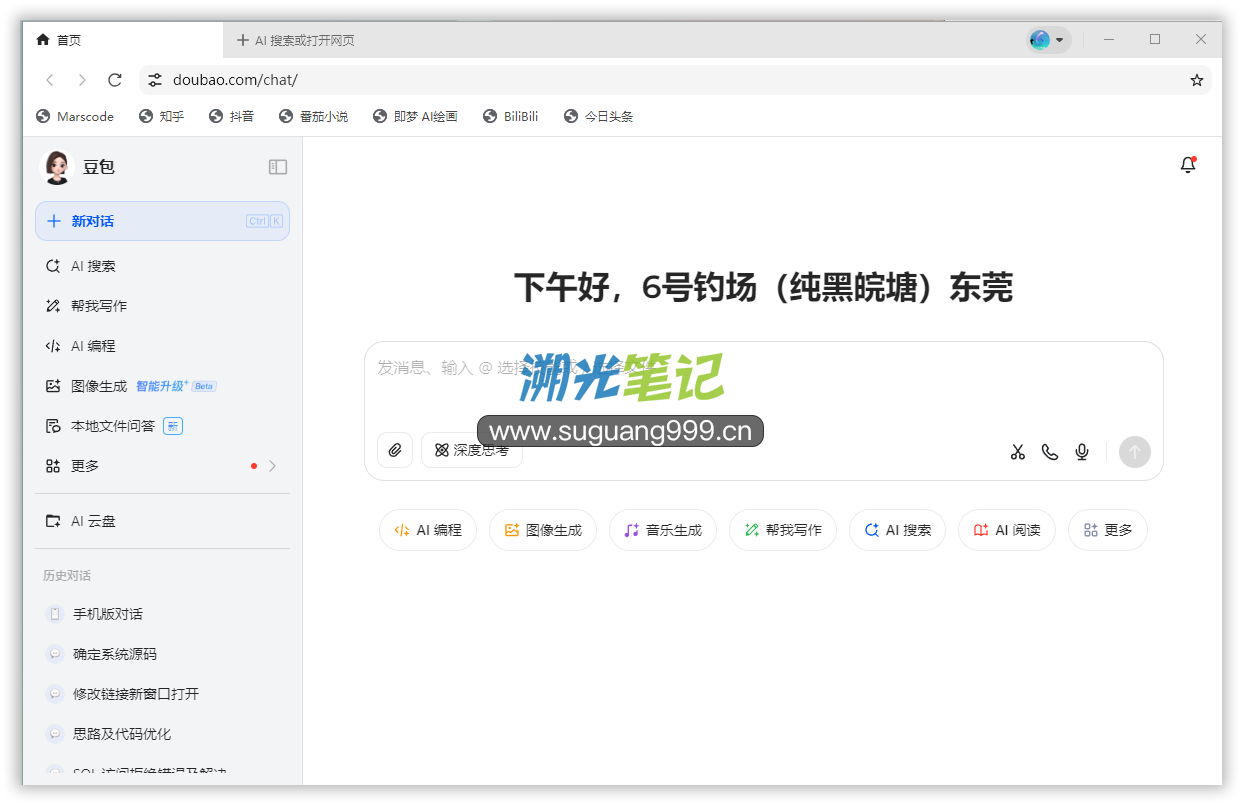
Task: Go forward with browser forward arrow
Action: pyautogui.click(x=82, y=80)
